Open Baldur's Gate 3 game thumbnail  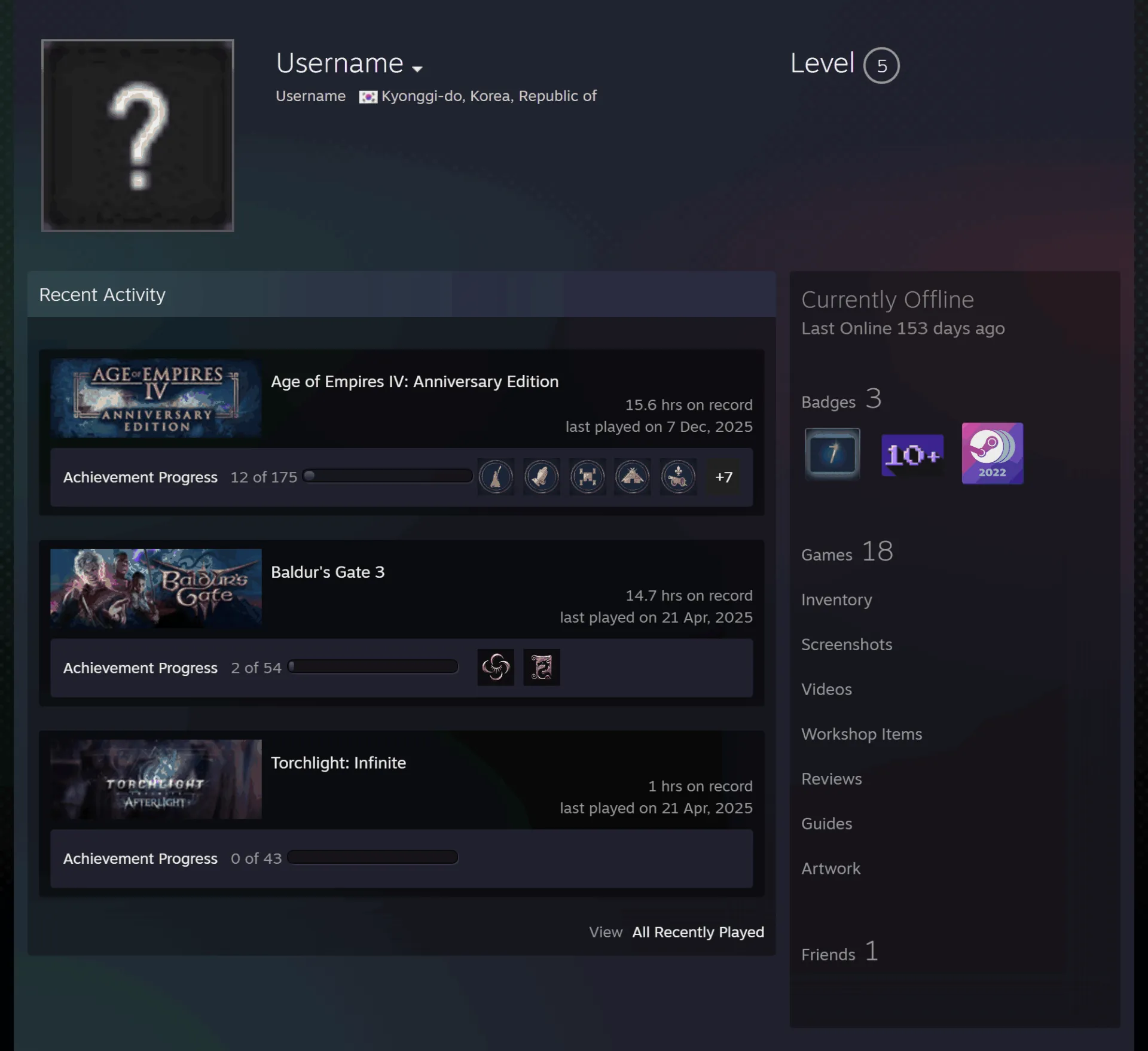(x=156, y=589)
